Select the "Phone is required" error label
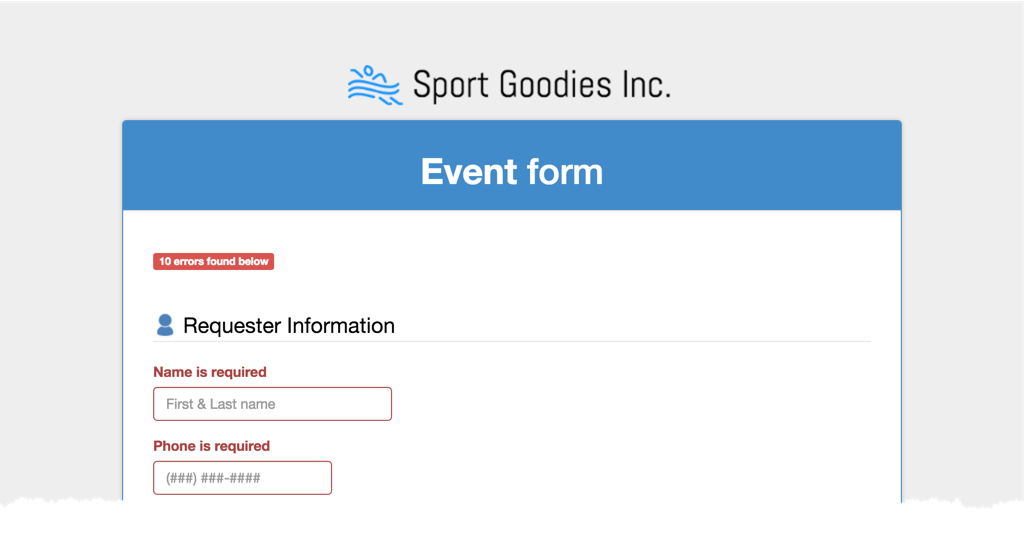The height and width of the screenshot is (533, 1025). point(212,446)
